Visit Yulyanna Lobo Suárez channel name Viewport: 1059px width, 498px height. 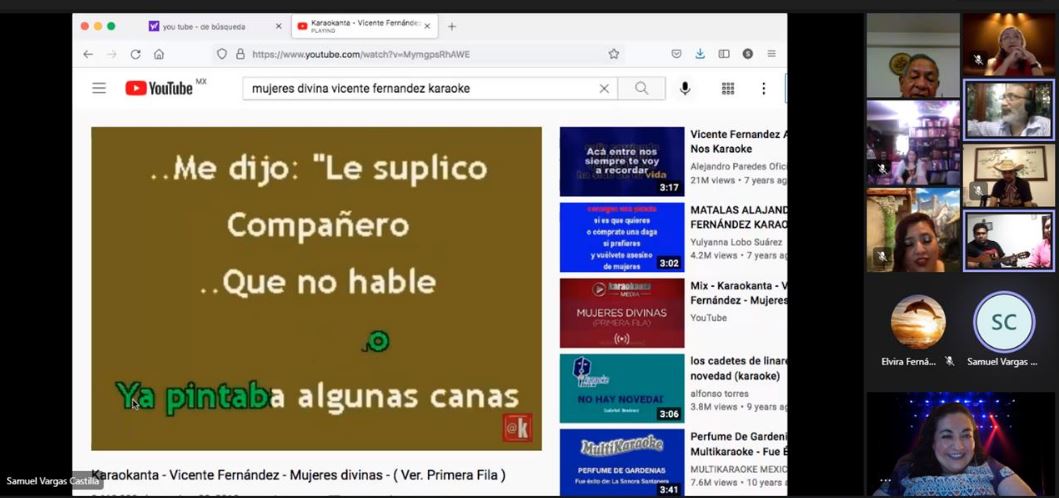(736, 242)
